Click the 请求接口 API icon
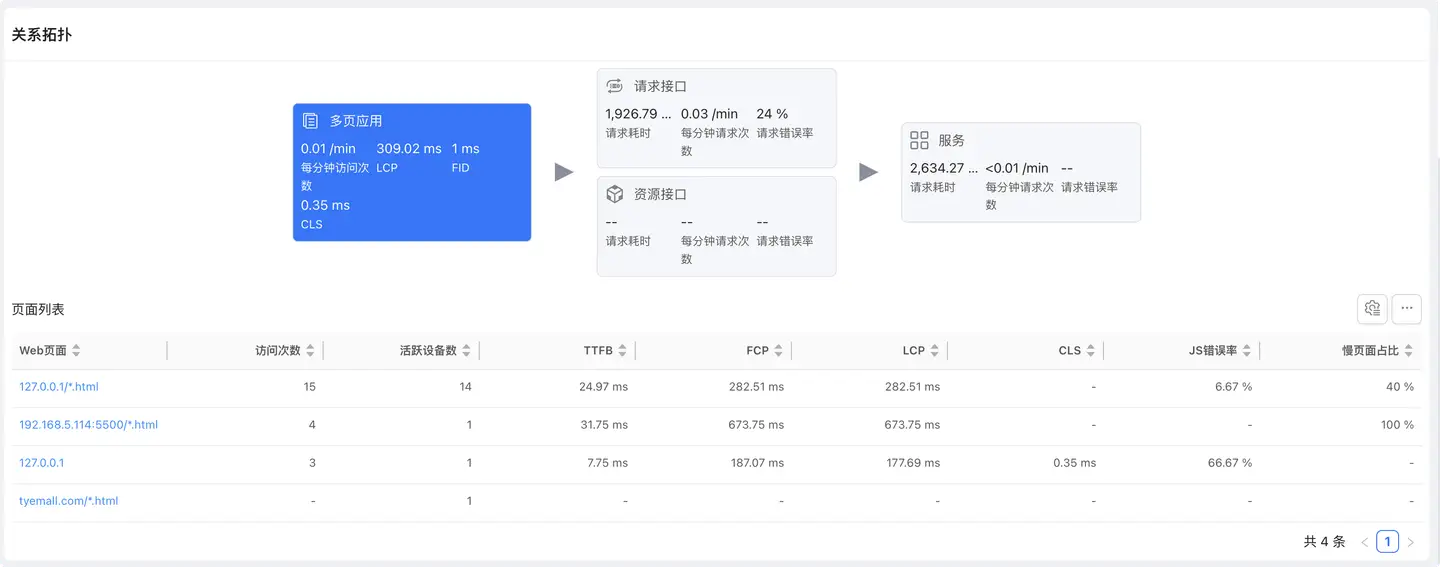The image size is (1440, 567). (615, 86)
